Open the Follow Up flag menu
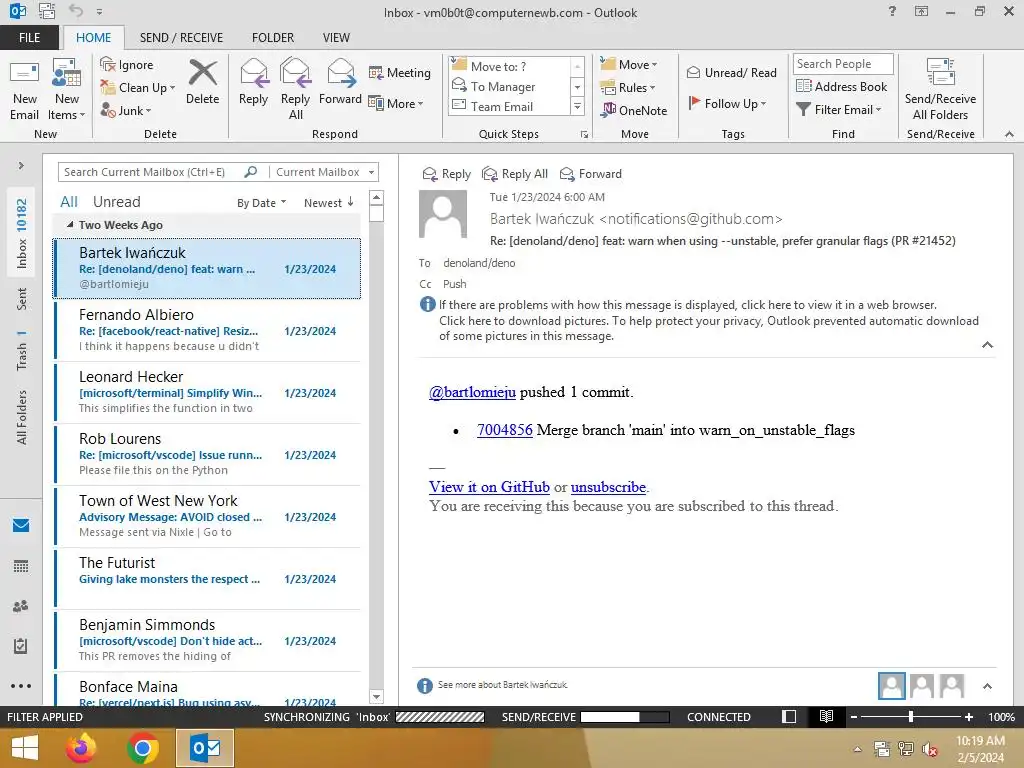 [727, 103]
